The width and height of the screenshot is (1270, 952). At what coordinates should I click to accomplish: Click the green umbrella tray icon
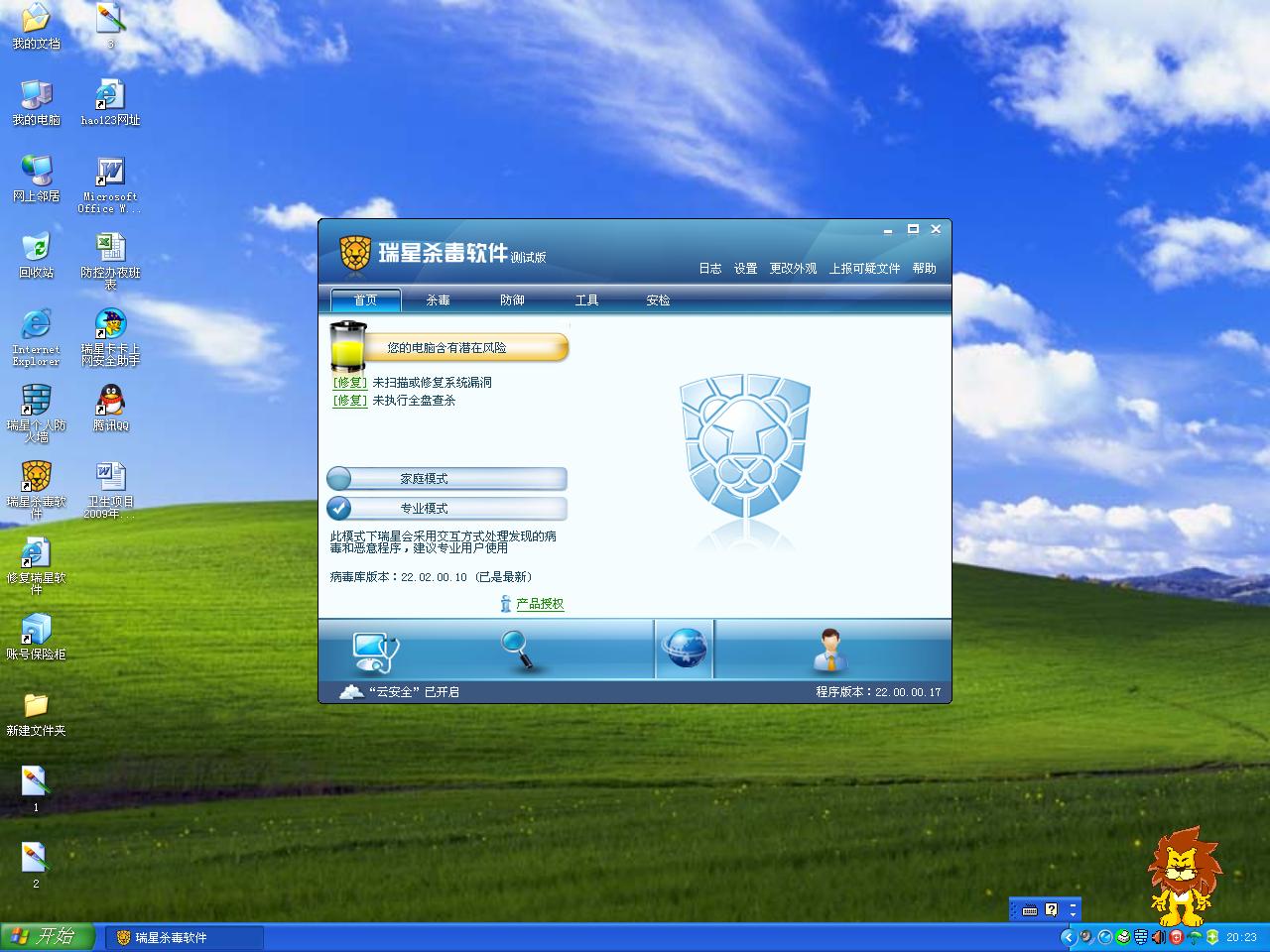tap(1195, 937)
